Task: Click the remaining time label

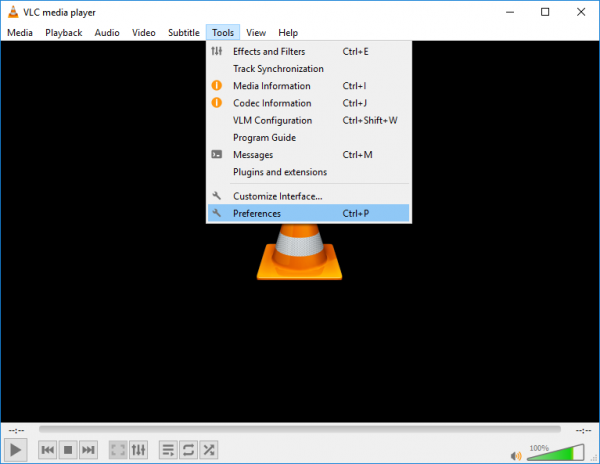Action: [x=583, y=431]
